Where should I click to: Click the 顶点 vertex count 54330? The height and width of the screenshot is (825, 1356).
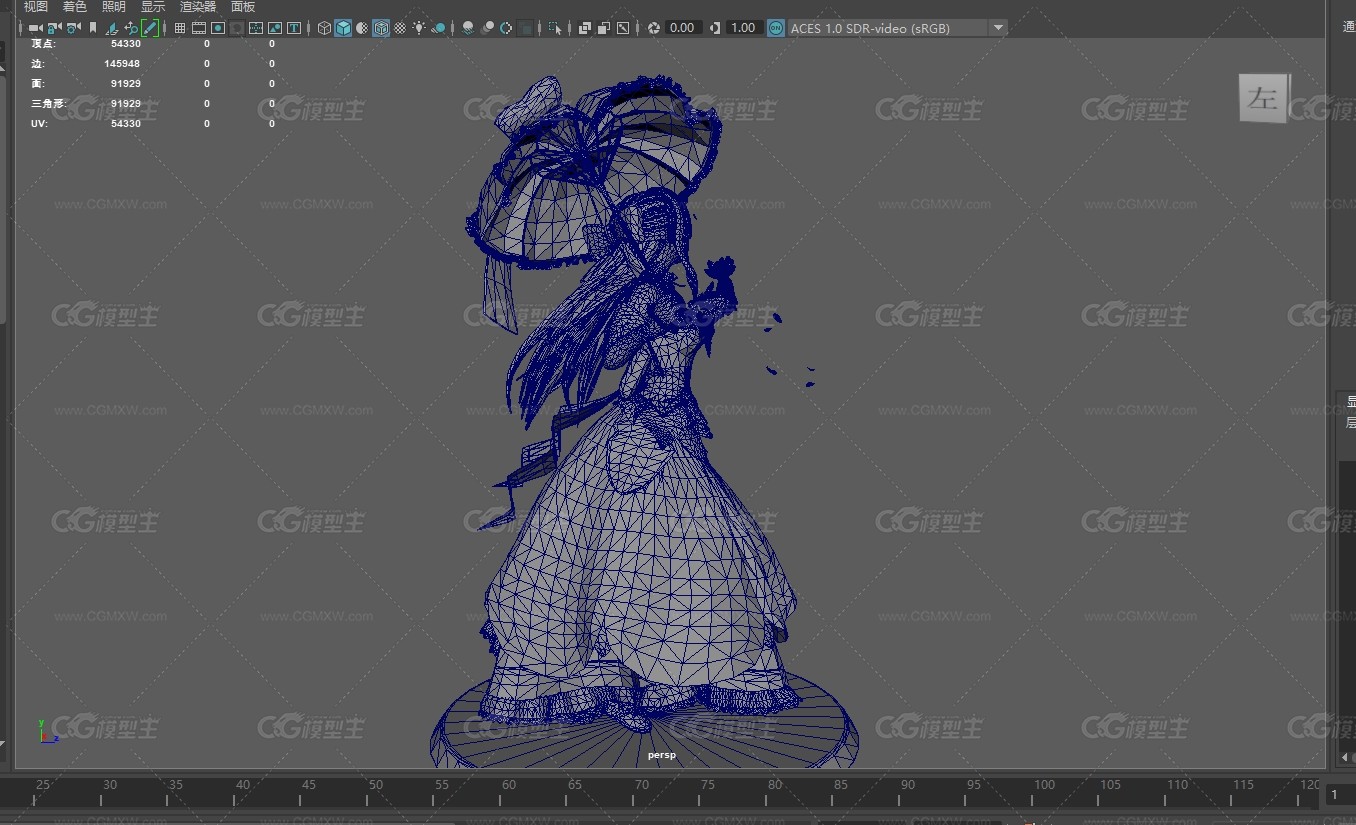[x=126, y=44]
